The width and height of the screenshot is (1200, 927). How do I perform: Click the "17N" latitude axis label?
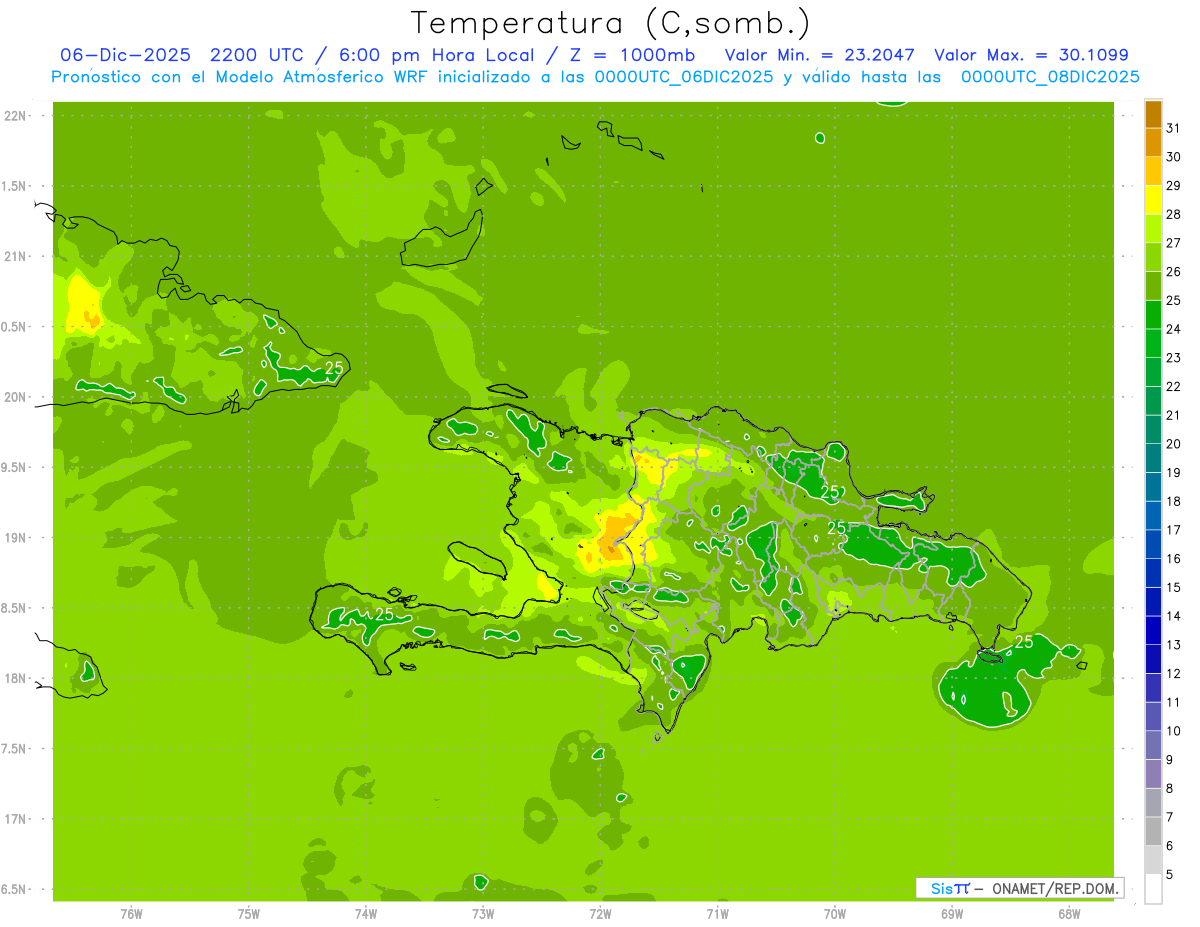[15, 819]
